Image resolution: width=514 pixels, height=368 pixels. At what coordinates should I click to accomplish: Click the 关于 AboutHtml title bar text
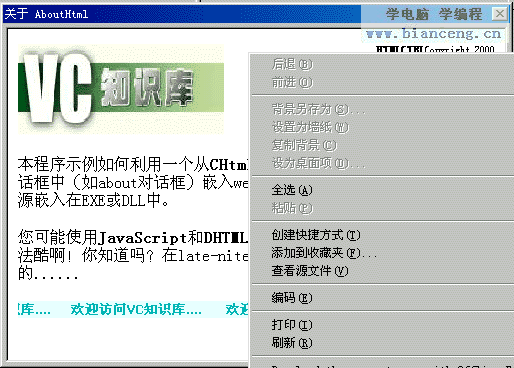click(46, 14)
